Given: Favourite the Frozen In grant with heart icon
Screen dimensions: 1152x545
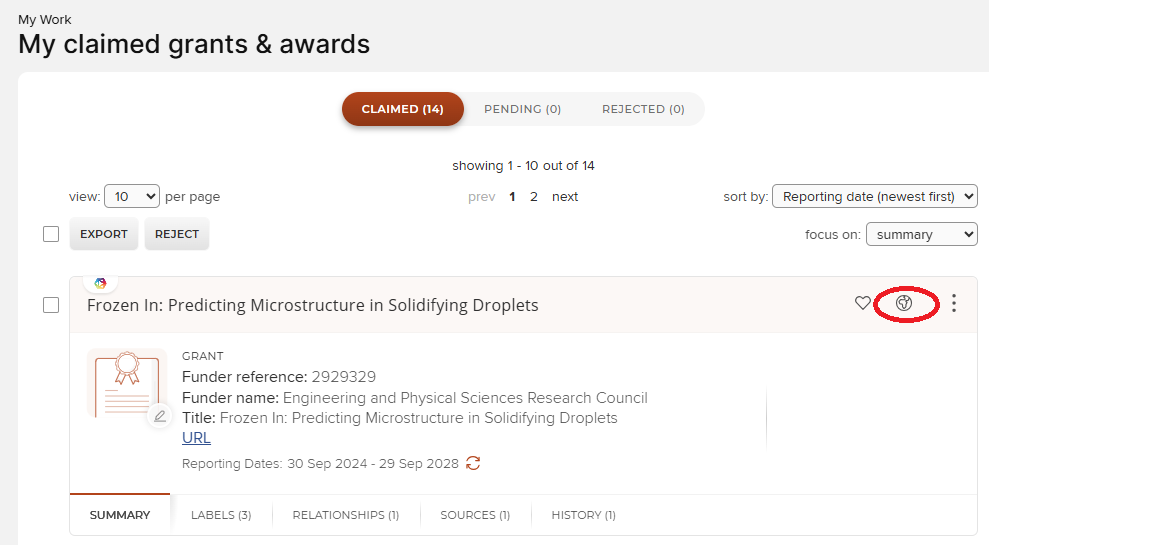Looking at the screenshot, I should click(x=862, y=303).
